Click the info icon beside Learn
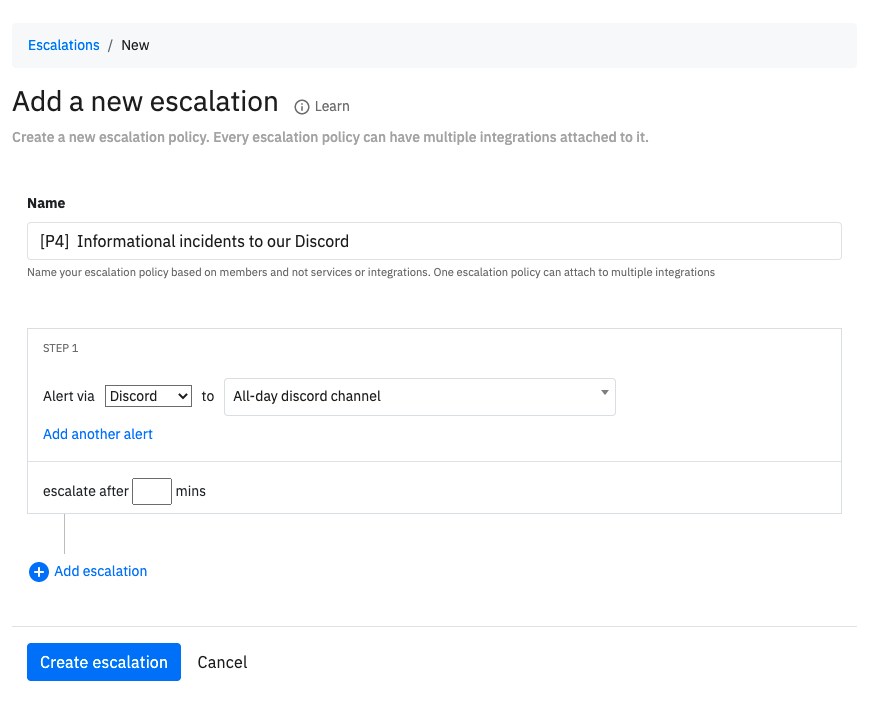Image resolution: width=896 pixels, height=722 pixels. coord(302,107)
